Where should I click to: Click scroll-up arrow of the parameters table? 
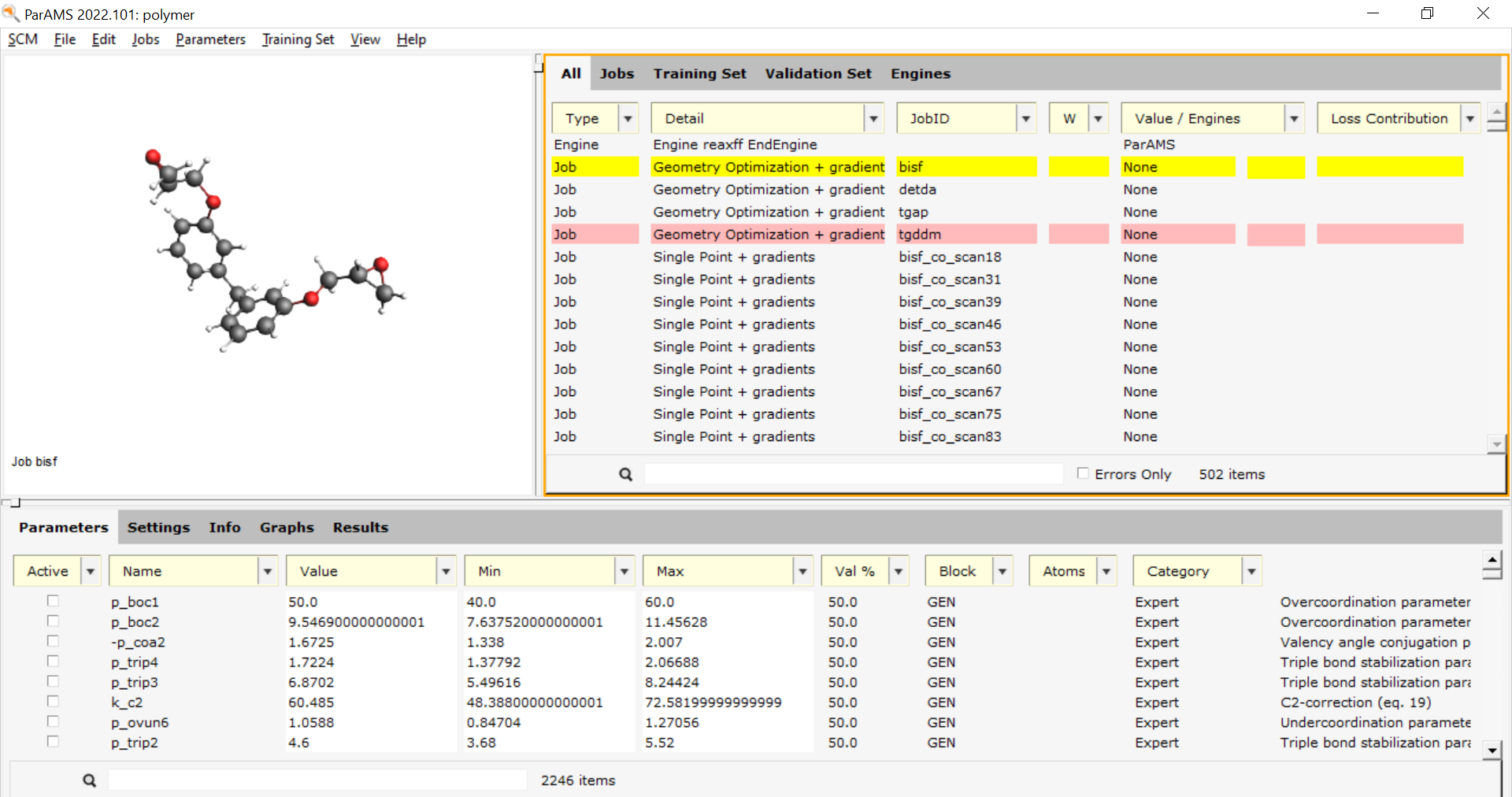click(1492, 562)
